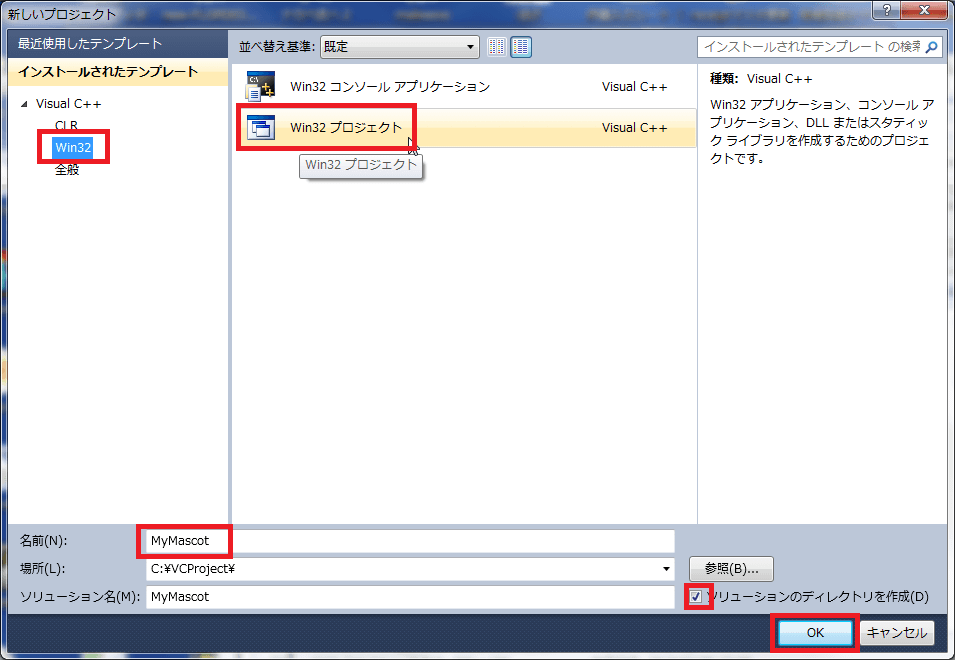Open the sort order 既定 dropdown

(400, 47)
